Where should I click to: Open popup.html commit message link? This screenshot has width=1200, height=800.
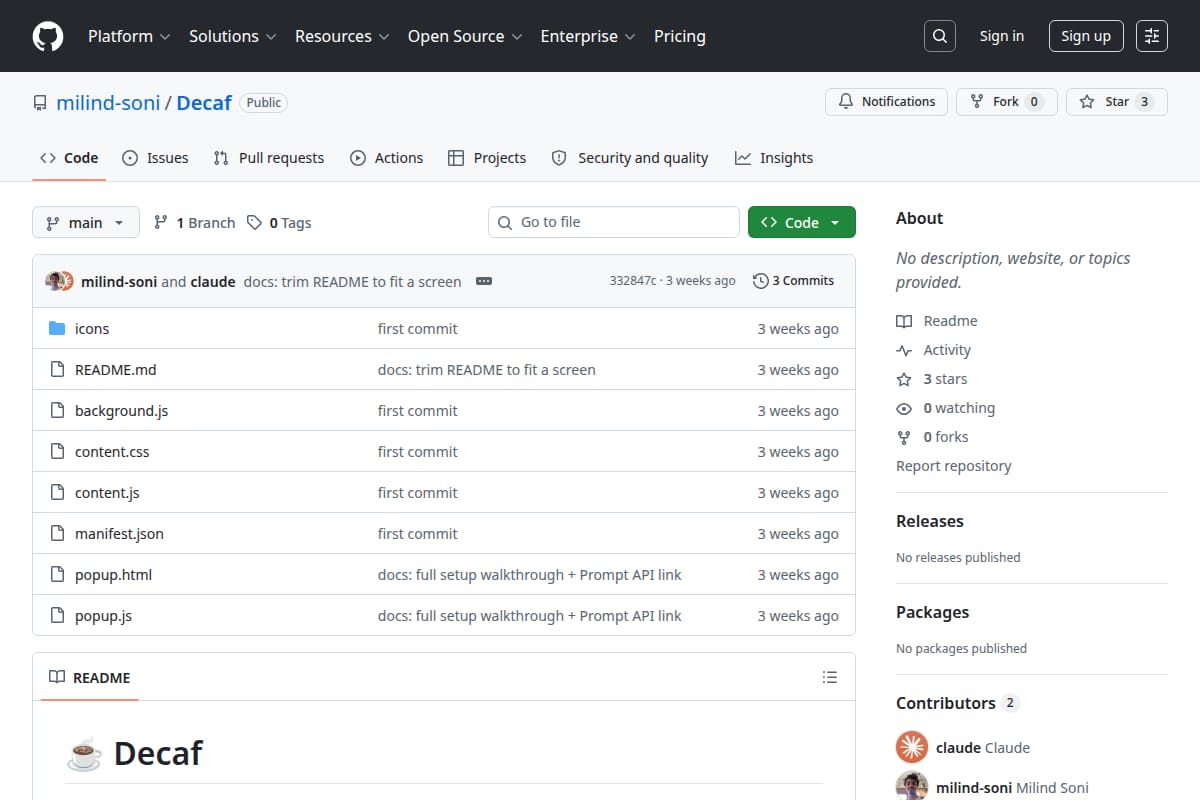click(x=529, y=575)
